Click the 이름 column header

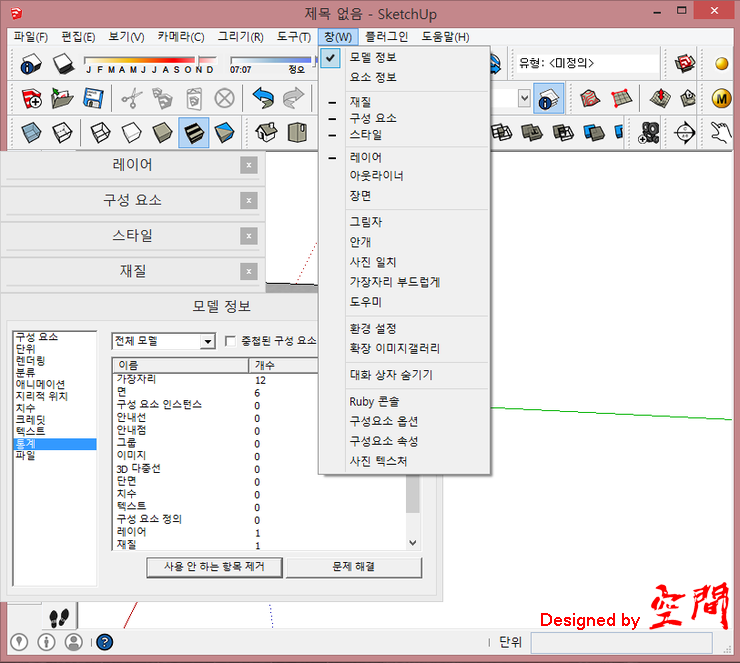180,365
